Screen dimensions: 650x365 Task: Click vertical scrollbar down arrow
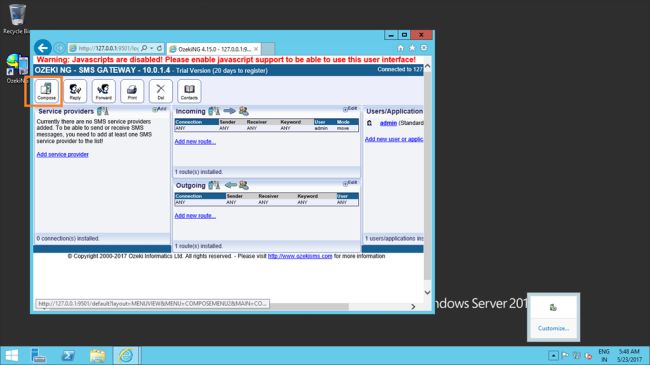[427, 292]
